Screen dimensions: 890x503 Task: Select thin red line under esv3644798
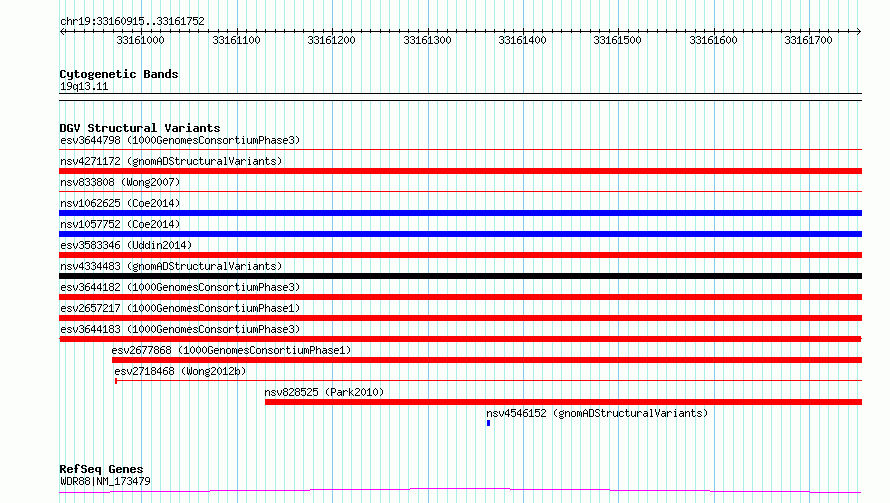tap(460, 150)
